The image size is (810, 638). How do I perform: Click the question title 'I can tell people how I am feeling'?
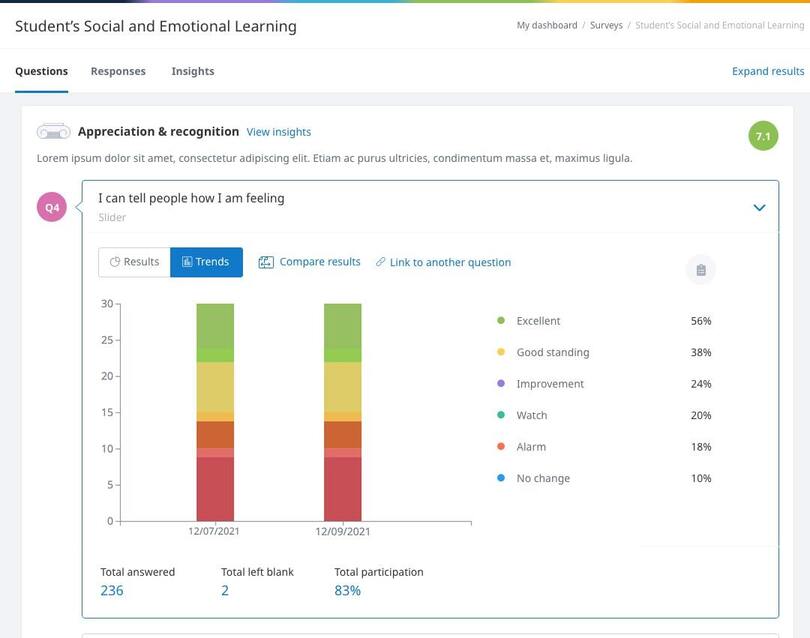pos(191,198)
